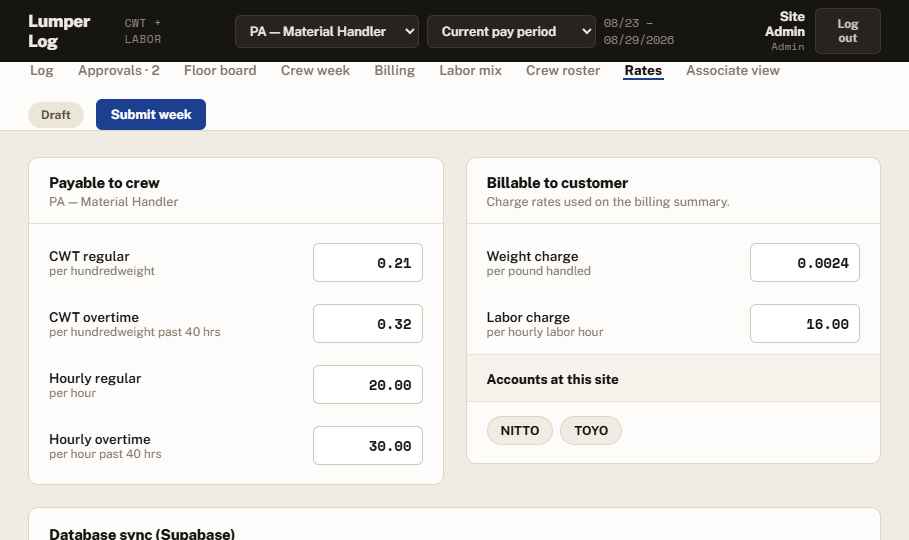Viewport: 909px width, 540px height.
Task: Click the Lumper Log logo
Action: coord(59,31)
